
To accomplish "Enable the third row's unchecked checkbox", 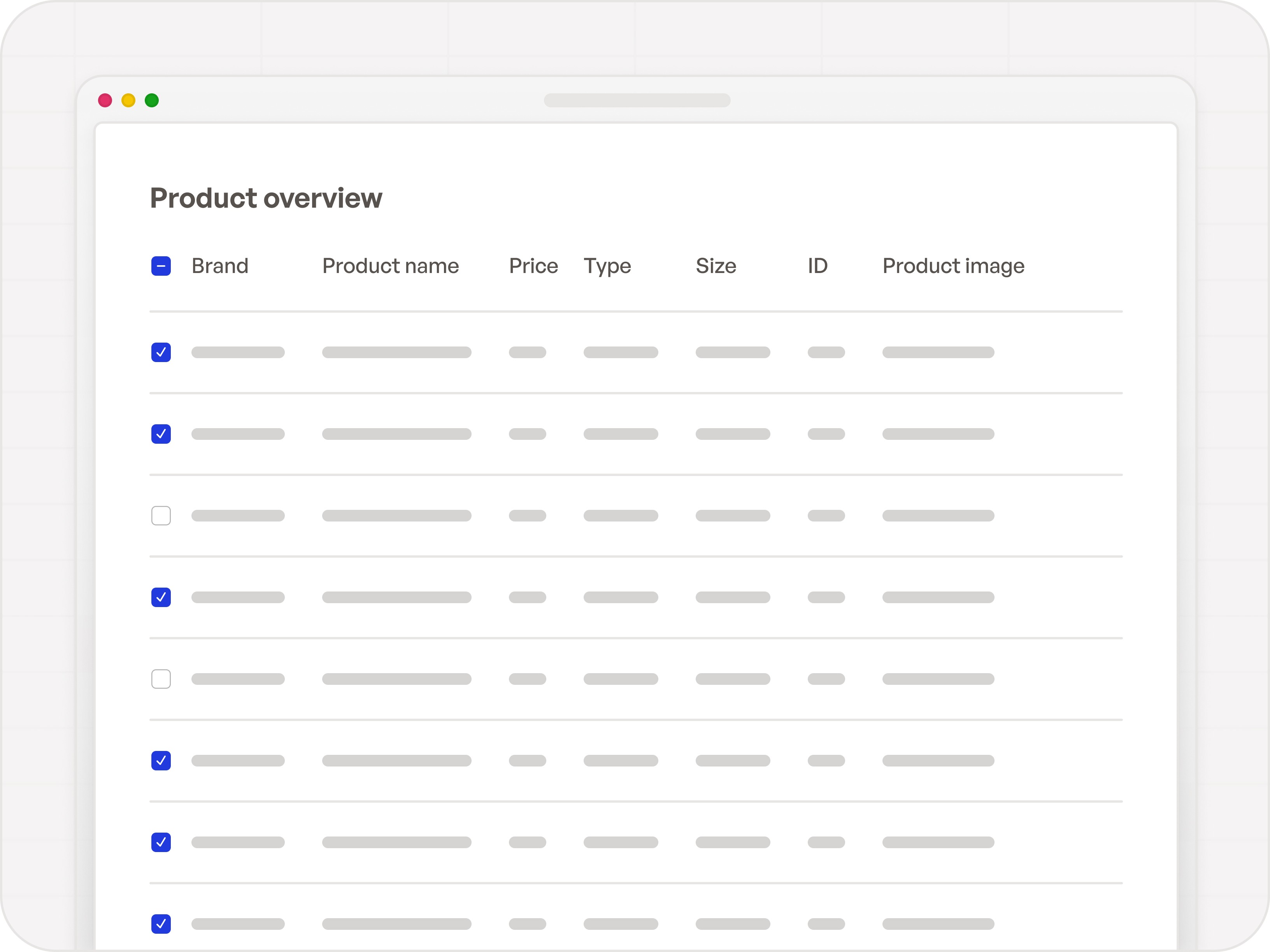I will pos(161,516).
